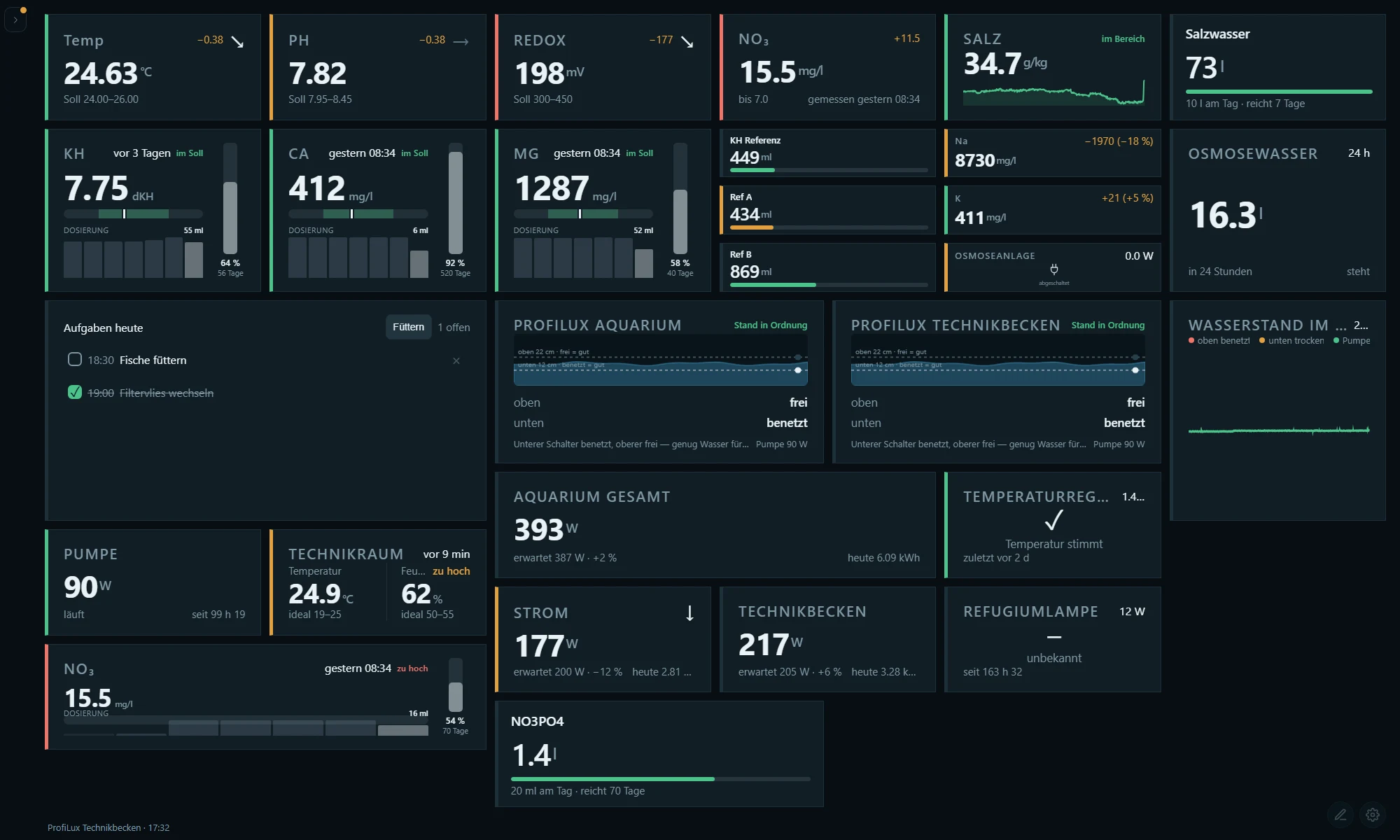Click the Technikbecken 217 W value
This screenshot has height=840, width=1400.
pyautogui.click(x=771, y=645)
